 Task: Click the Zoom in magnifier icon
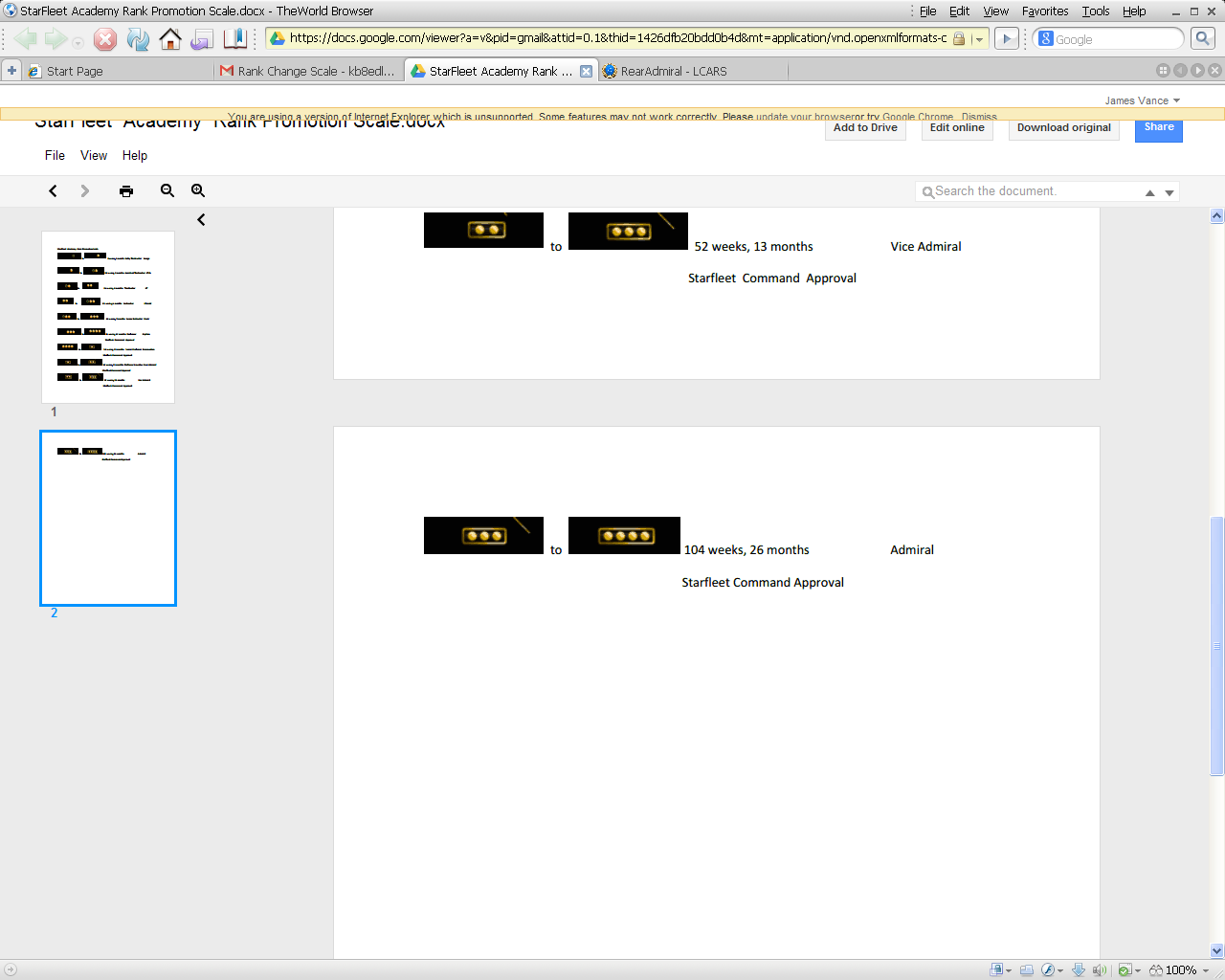point(198,190)
